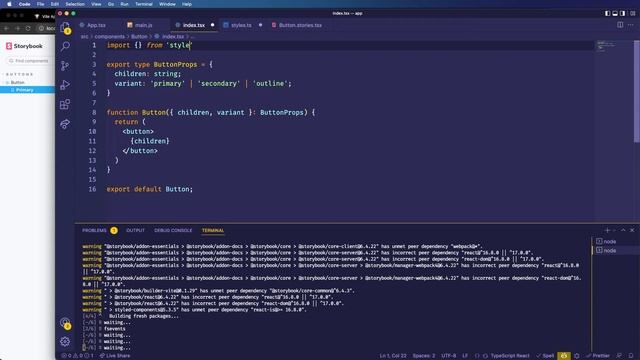Select the second node terminal entry
640x360 pixels.
tap(615, 250)
